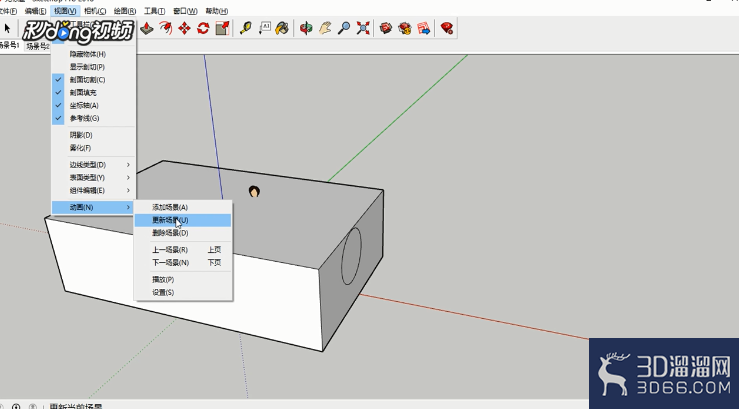The height and width of the screenshot is (409, 739).
Task: Select the Scale tool
Action: point(222,28)
